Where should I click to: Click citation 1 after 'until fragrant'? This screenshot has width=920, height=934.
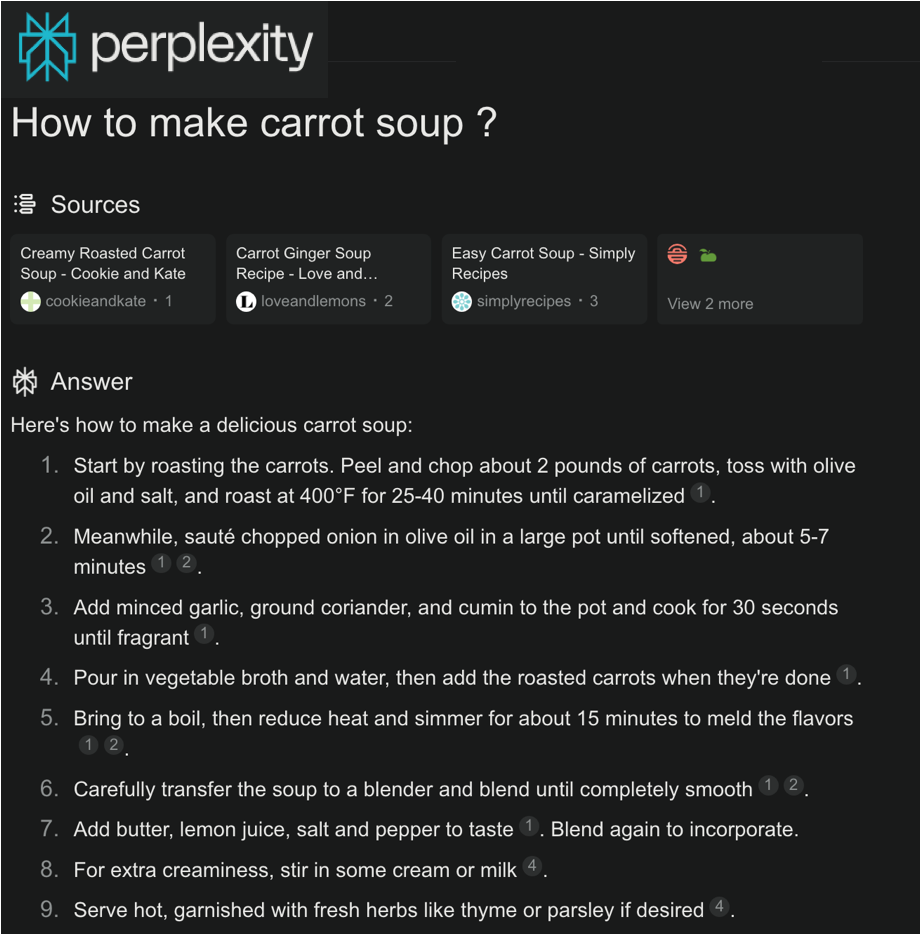click(x=204, y=634)
